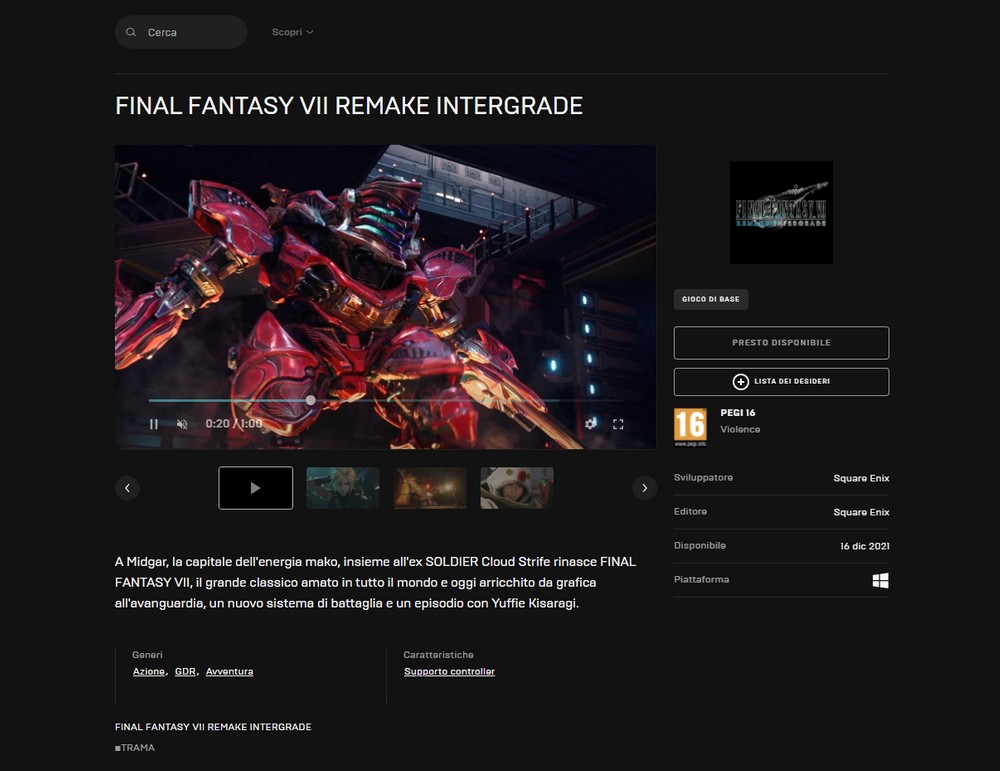Click the Violence rating descriptor
The width and height of the screenshot is (1000, 771).
click(740, 429)
